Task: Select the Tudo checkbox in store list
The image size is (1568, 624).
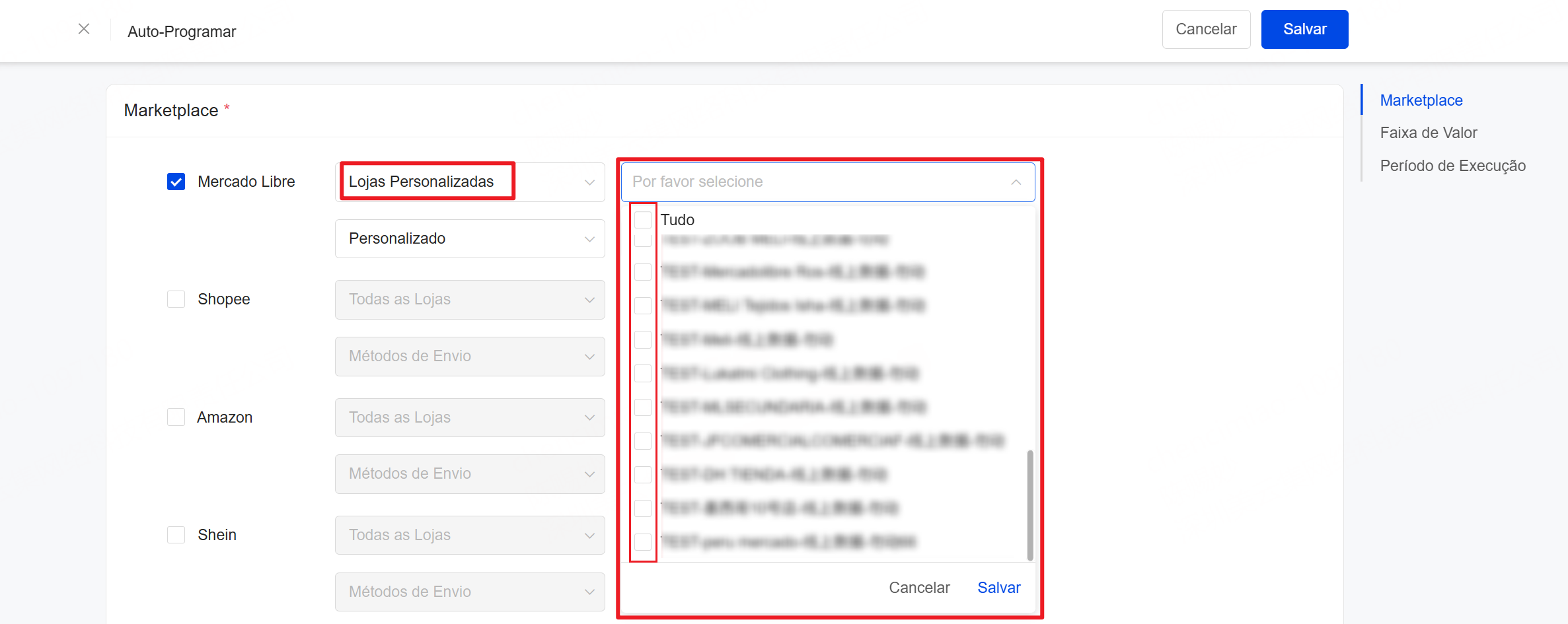Action: [x=643, y=220]
